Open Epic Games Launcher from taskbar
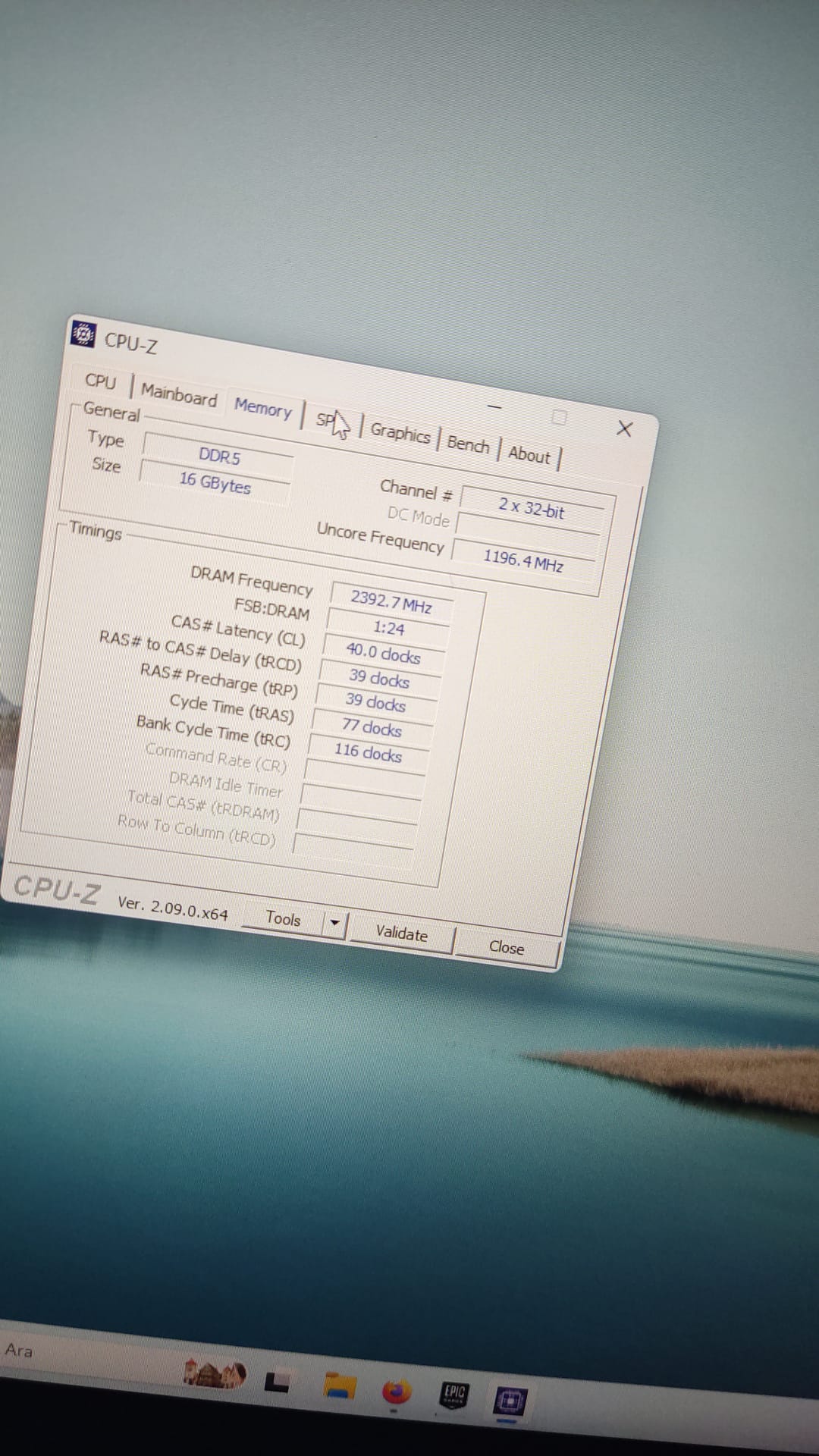 [454, 1394]
